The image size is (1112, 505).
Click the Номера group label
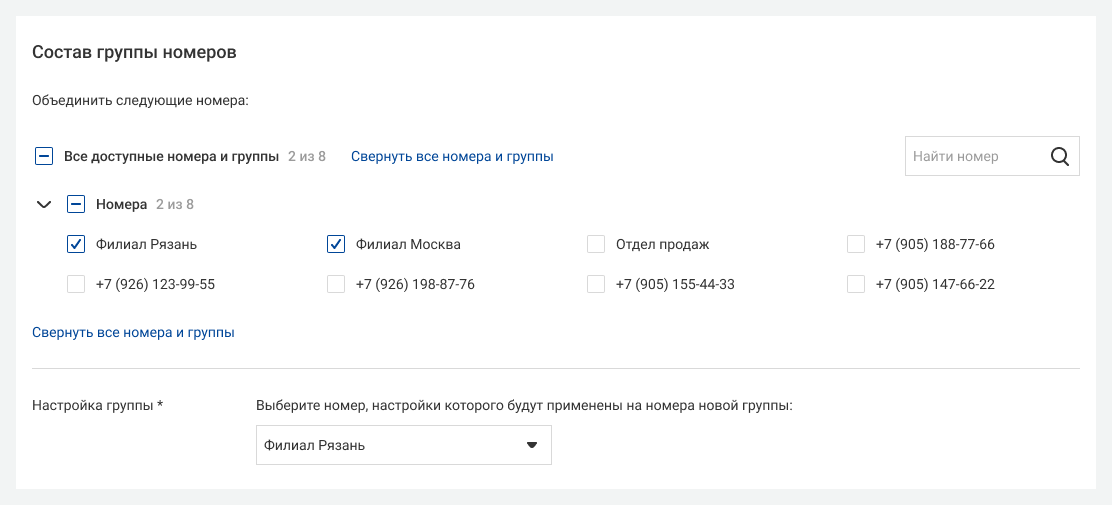coord(121,204)
